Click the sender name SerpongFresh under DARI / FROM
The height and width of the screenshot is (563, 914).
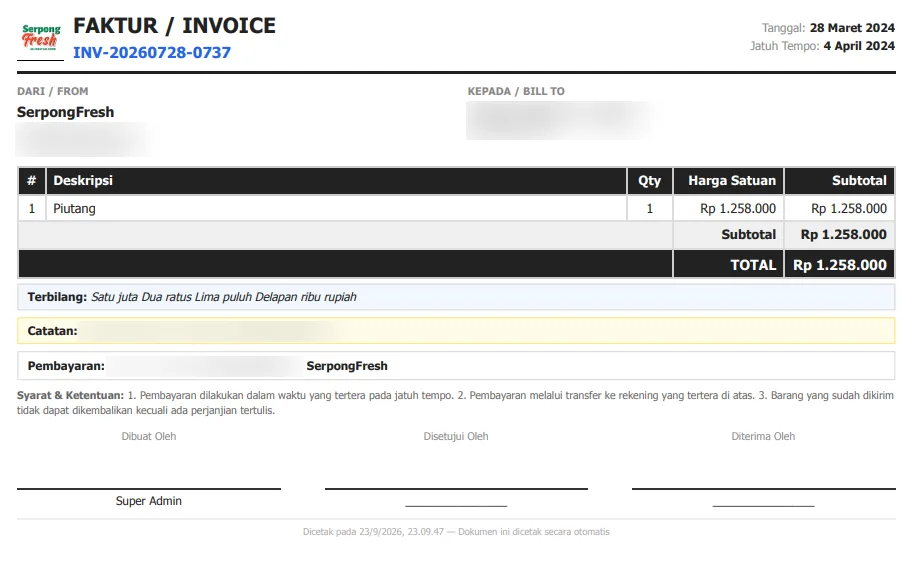pos(65,112)
